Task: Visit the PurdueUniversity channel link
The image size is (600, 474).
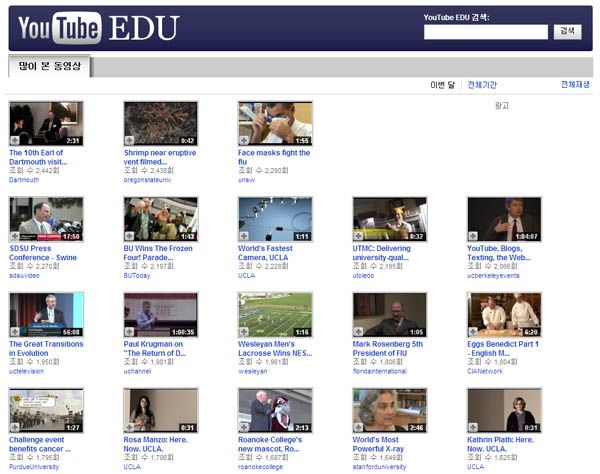Action: click(34, 467)
